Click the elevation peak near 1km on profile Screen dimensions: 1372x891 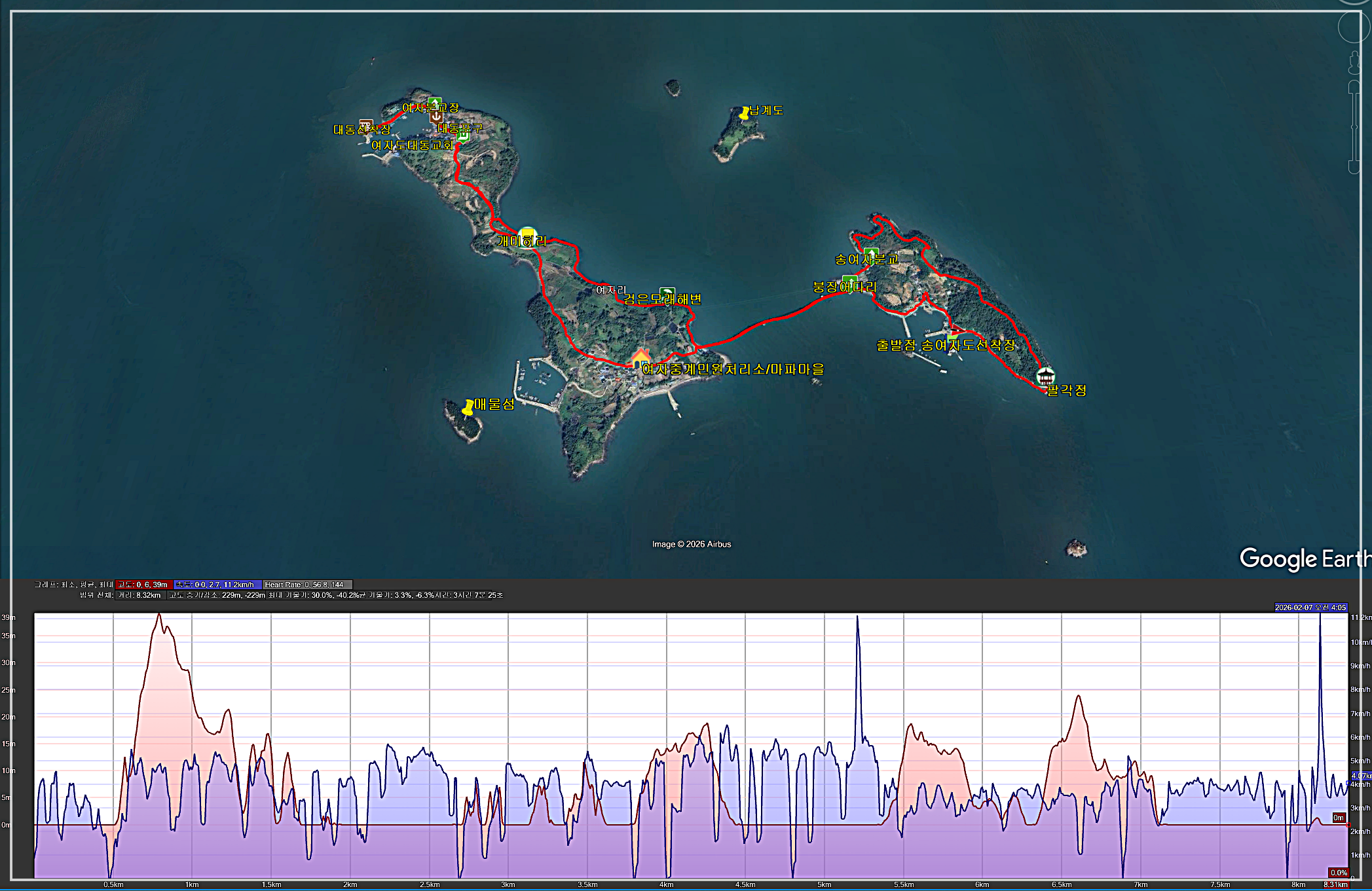click(158, 615)
